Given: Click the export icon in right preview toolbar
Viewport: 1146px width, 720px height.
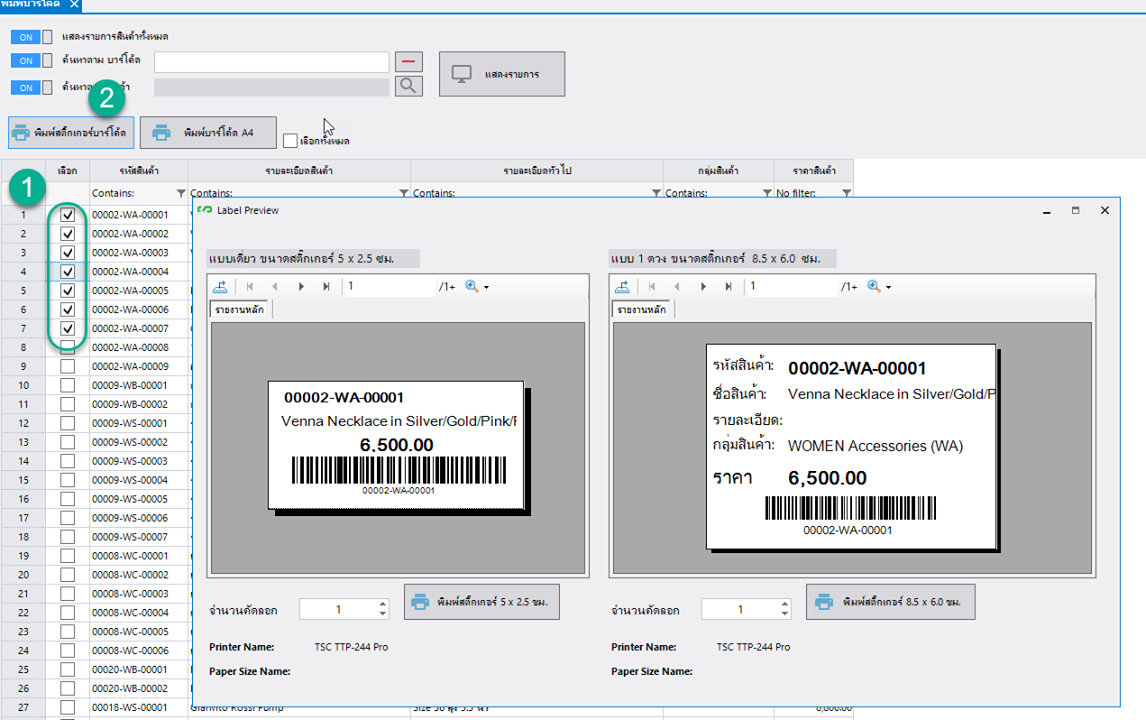Looking at the screenshot, I should (623, 287).
